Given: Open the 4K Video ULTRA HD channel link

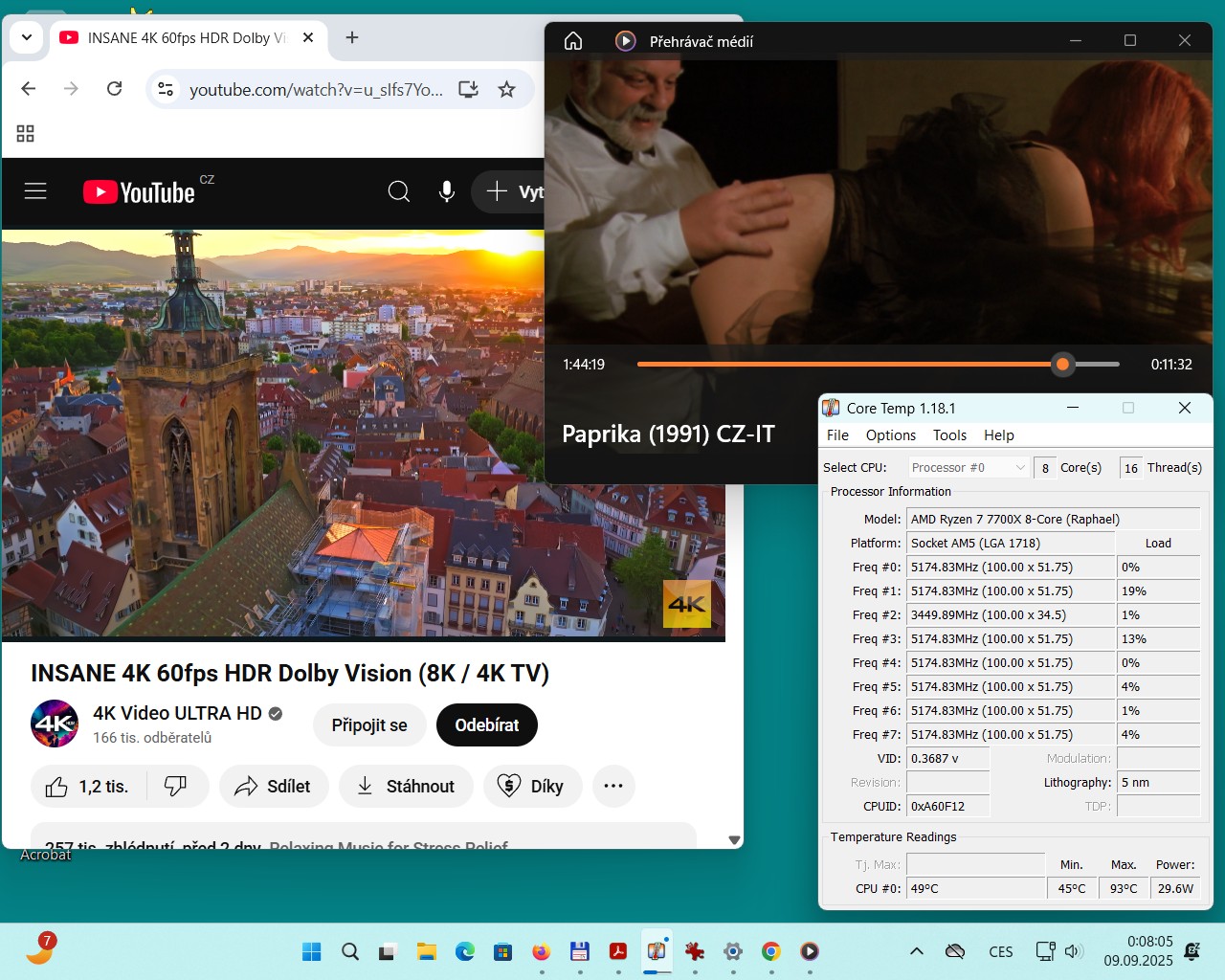Looking at the screenshot, I should point(177,713).
